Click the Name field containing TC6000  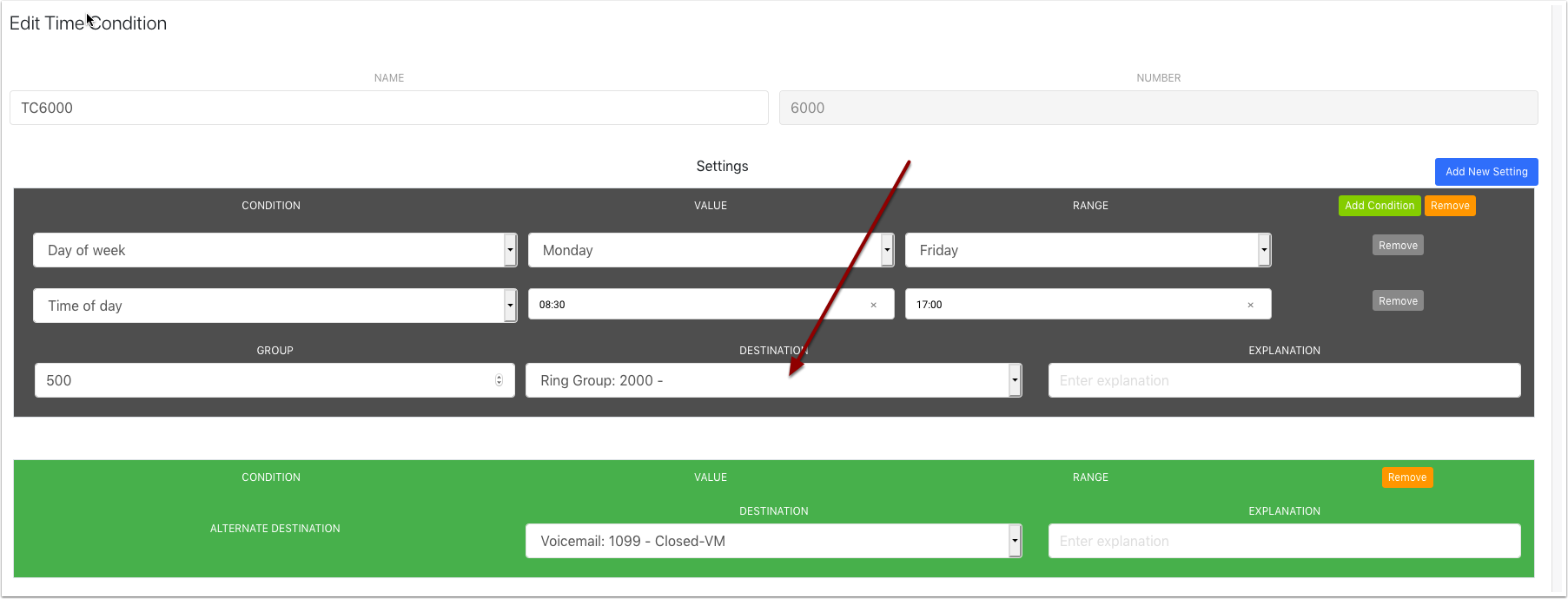click(388, 108)
